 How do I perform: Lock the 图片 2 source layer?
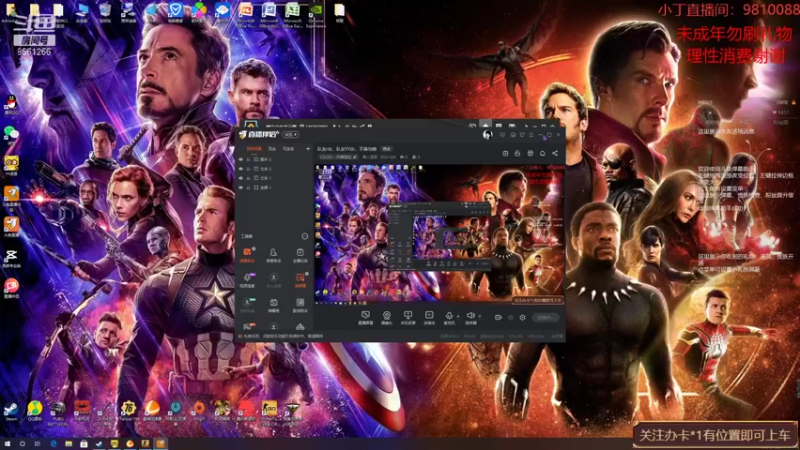(x=248, y=159)
